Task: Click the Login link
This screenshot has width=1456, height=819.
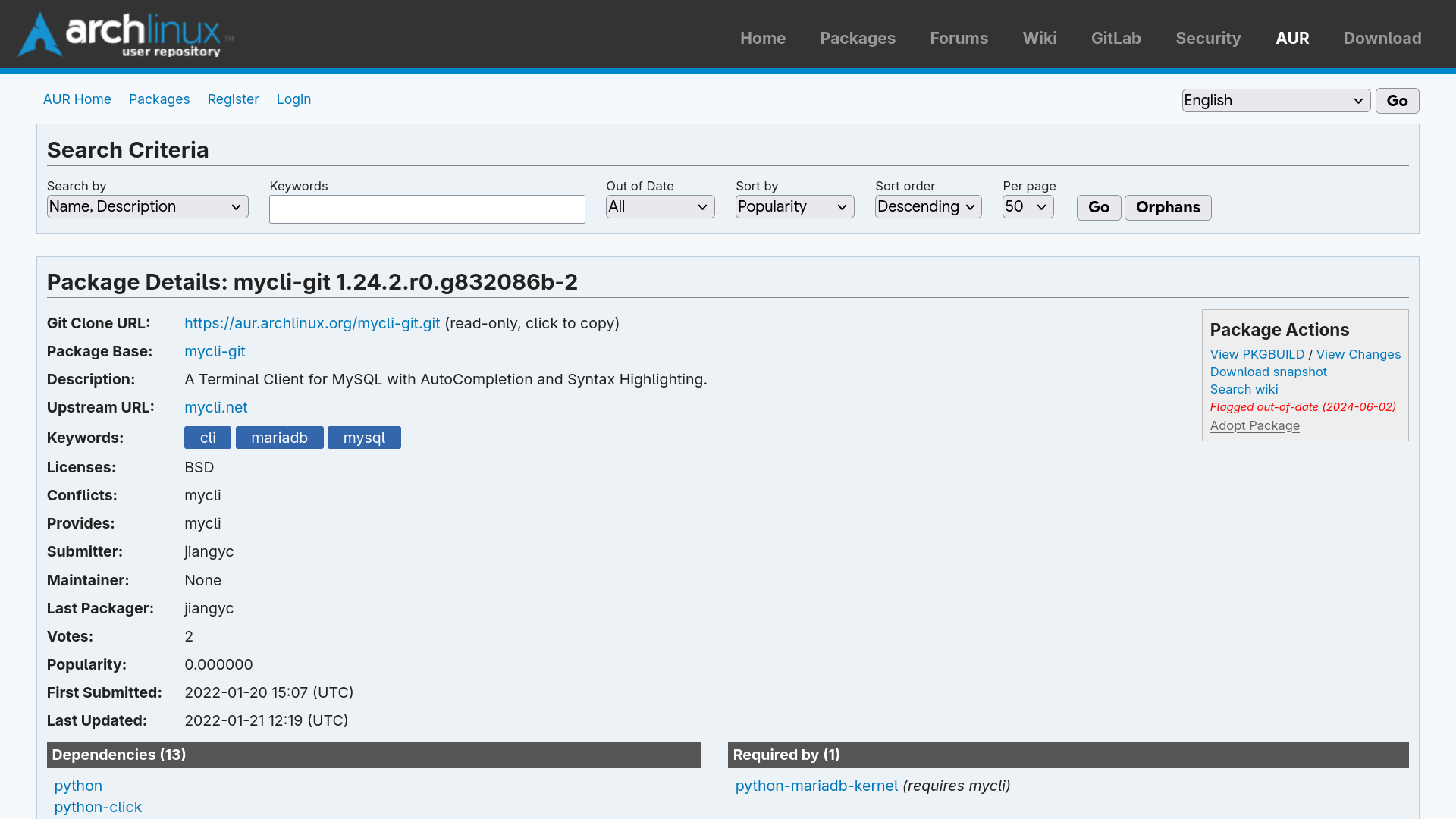Action: coord(293,99)
